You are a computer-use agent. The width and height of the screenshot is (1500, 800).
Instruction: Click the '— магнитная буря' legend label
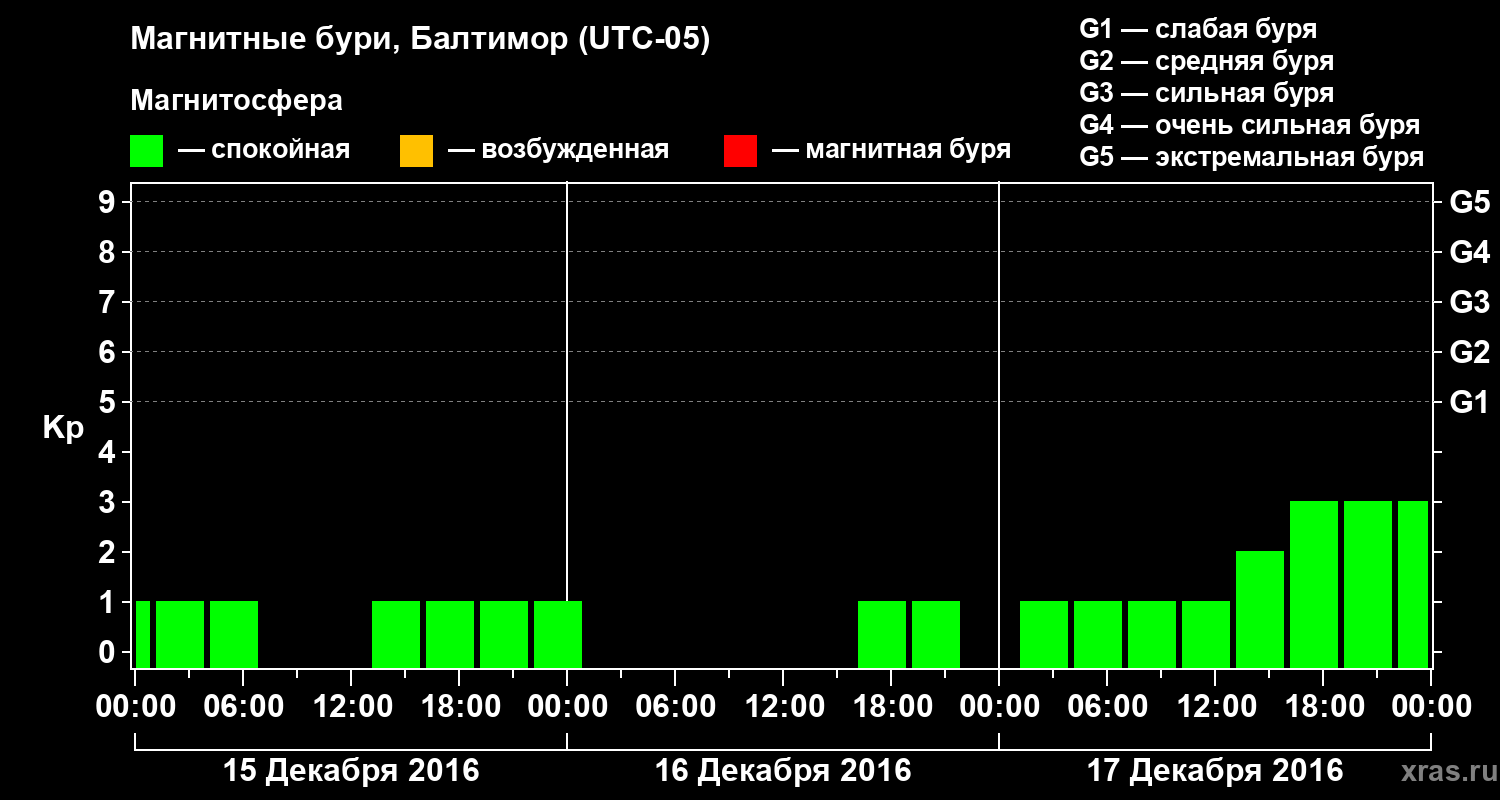(891, 150)
